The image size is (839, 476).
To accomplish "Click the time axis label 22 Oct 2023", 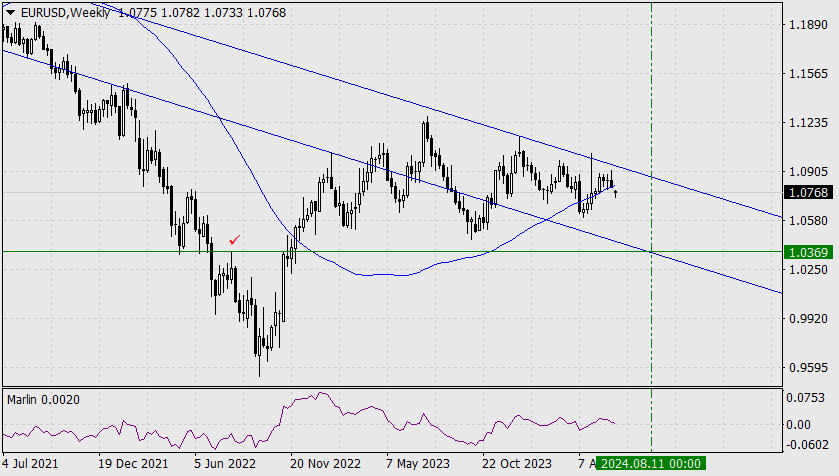I will (x=516, y=463).
